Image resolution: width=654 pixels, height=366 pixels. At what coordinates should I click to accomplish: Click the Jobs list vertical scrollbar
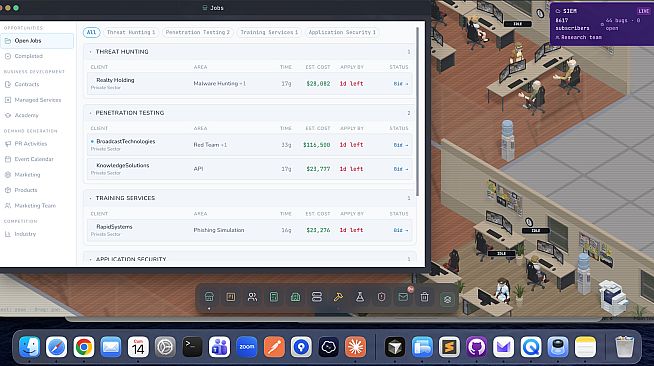(418, 112)
